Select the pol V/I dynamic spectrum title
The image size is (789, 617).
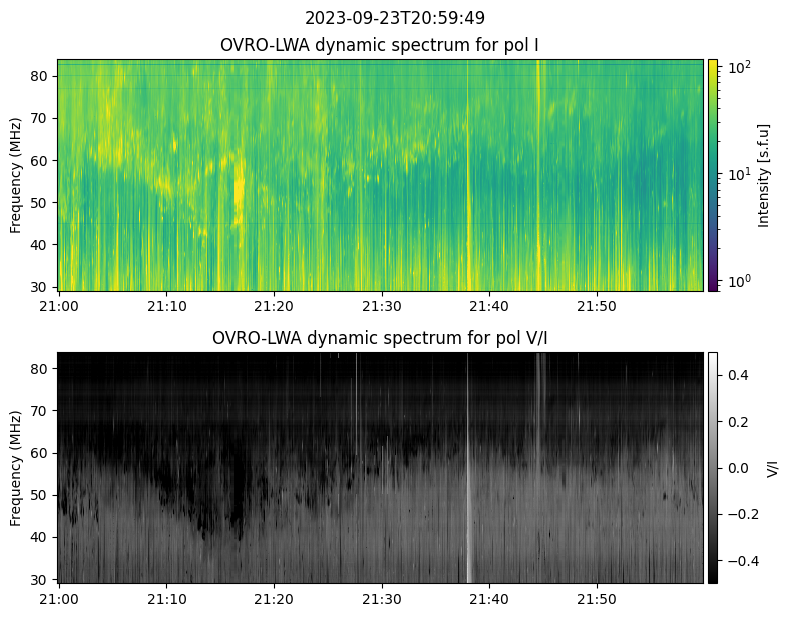tap(380, 338)
